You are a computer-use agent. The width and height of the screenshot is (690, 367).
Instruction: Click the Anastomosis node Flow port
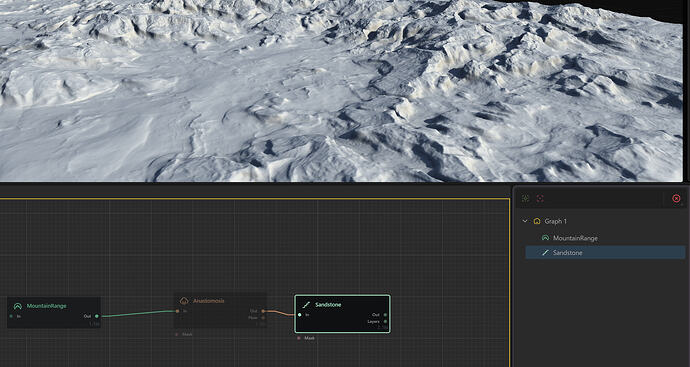[x=263, y=317]
